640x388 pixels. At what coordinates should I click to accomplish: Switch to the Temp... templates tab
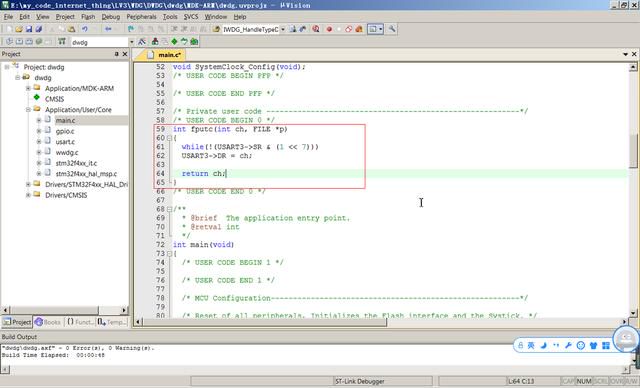112,322
